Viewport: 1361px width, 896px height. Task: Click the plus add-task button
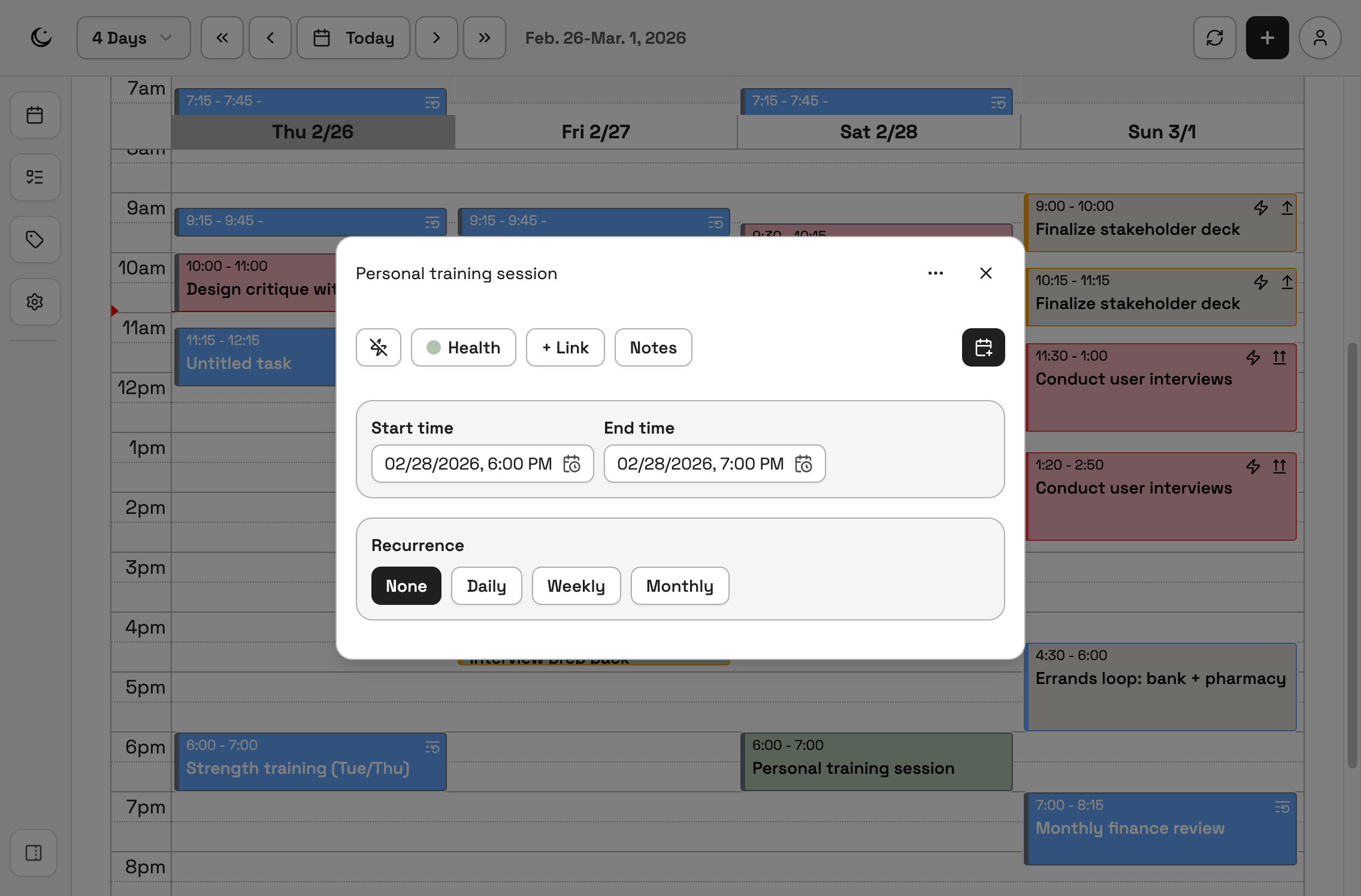coord(1267,38)
